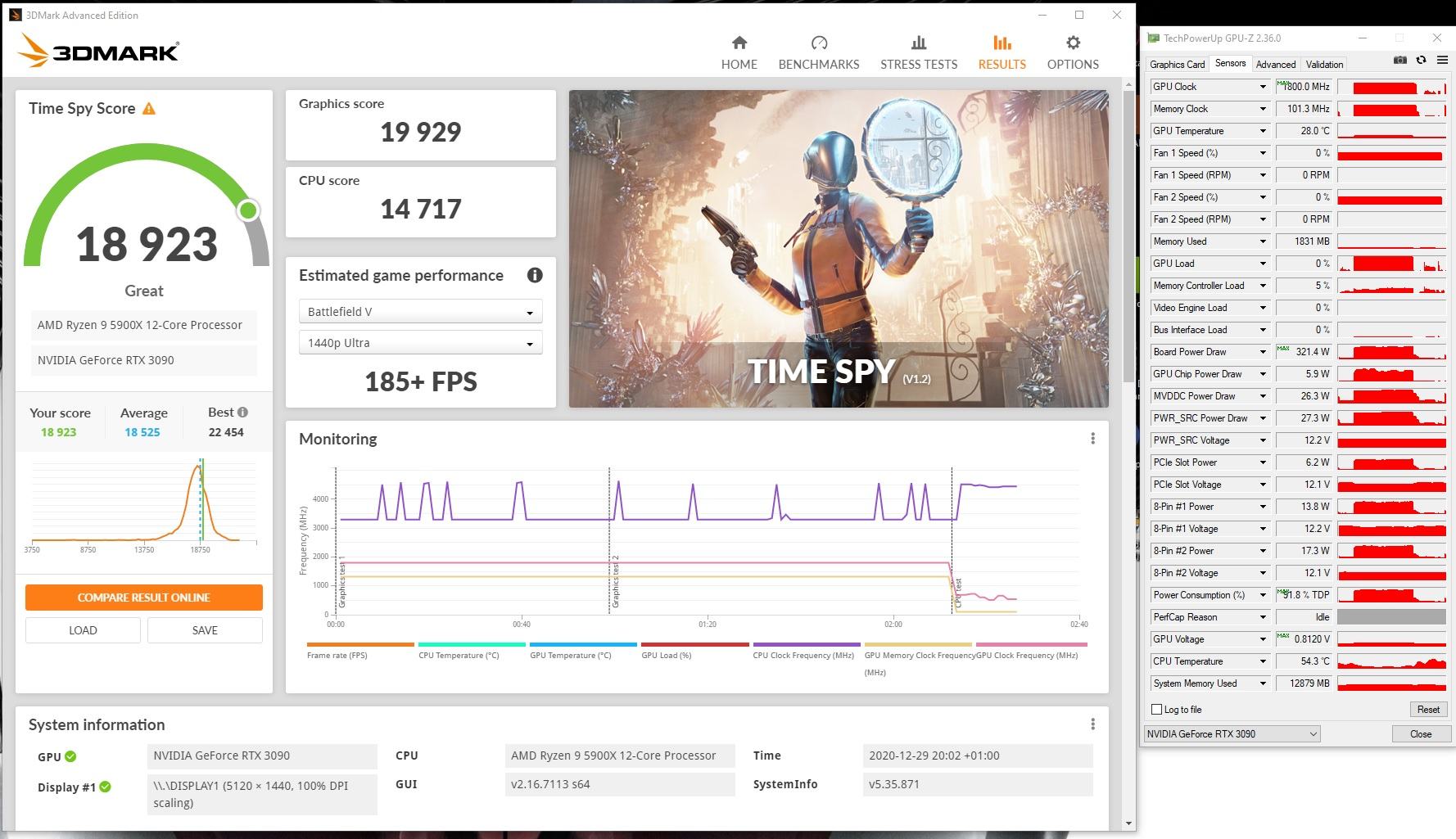Click the AMD Ryzen 9 5900X label in score panel
Image resolution: width=1456 pixels, height=839 pixels.
coord(143,325)
